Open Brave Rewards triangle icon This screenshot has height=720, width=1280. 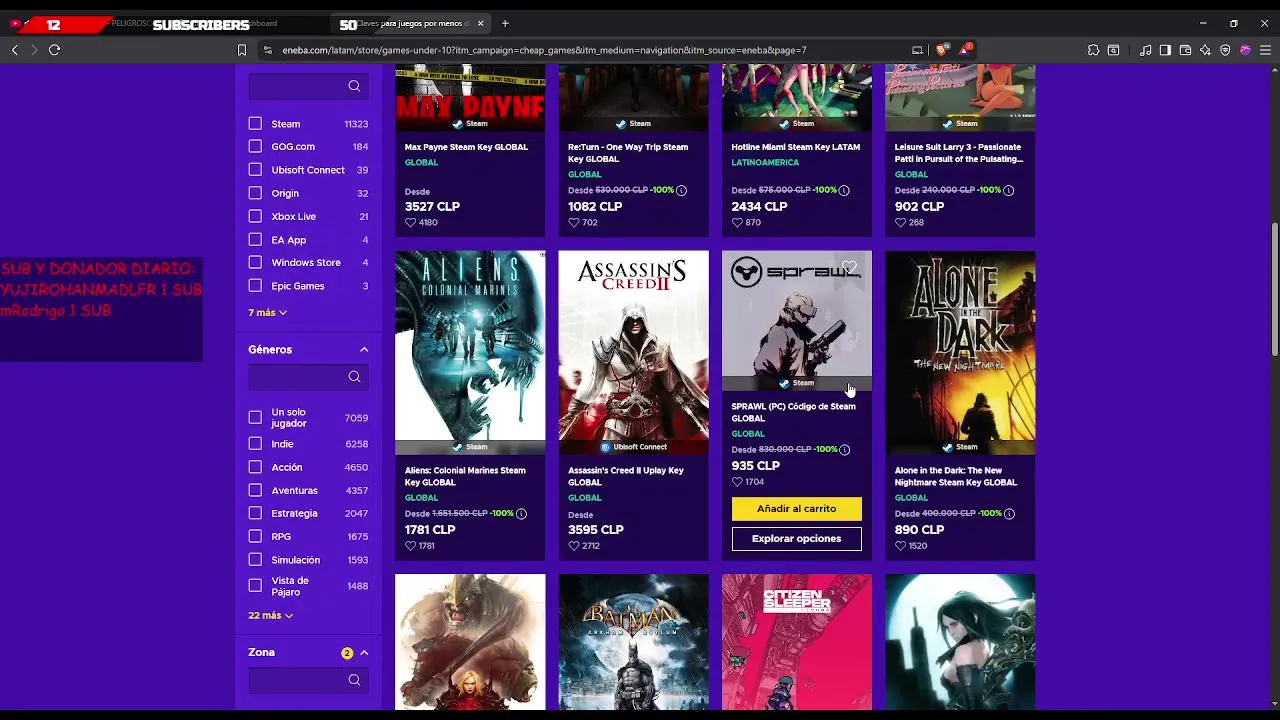pyautogui.click(x=965, y=50)
